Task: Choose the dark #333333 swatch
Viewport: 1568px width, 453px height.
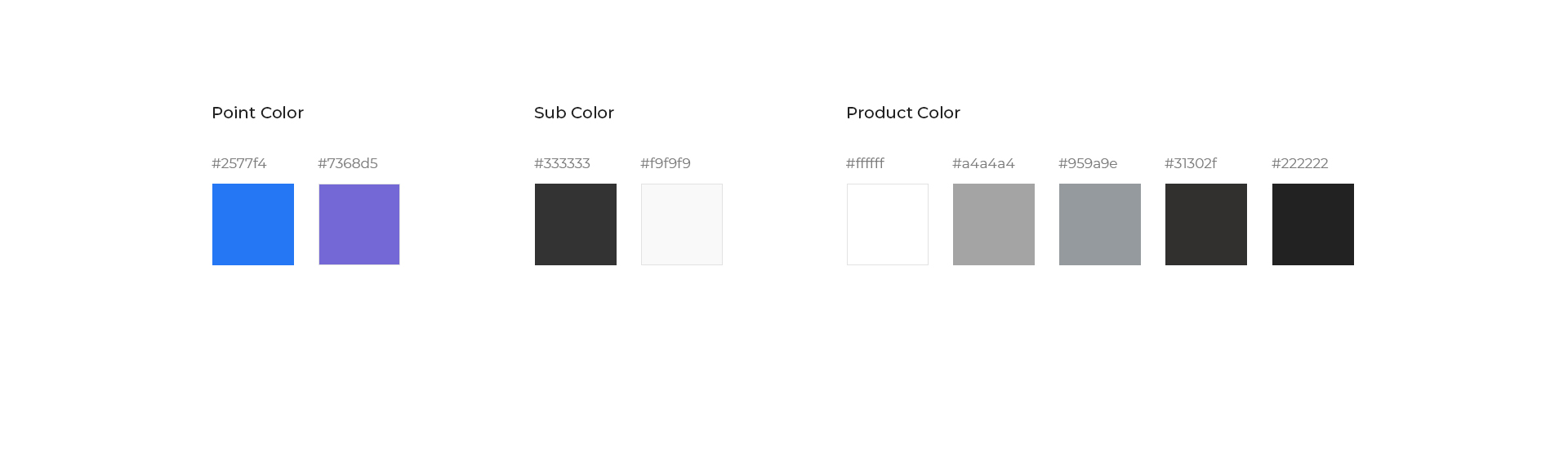Action: point(576,224)
